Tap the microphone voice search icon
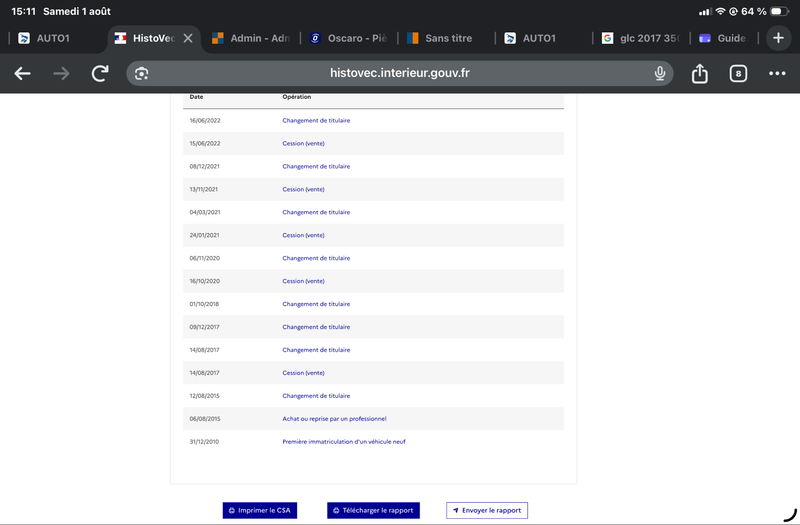Viewport: 800px width, 525px height. coord(660,73)
